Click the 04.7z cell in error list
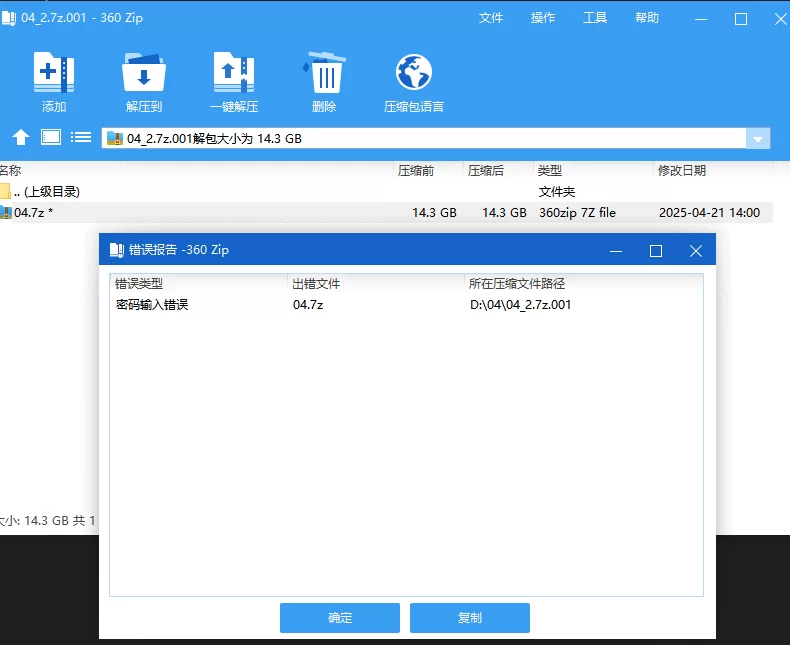790x645 pixels. [308, 305]
